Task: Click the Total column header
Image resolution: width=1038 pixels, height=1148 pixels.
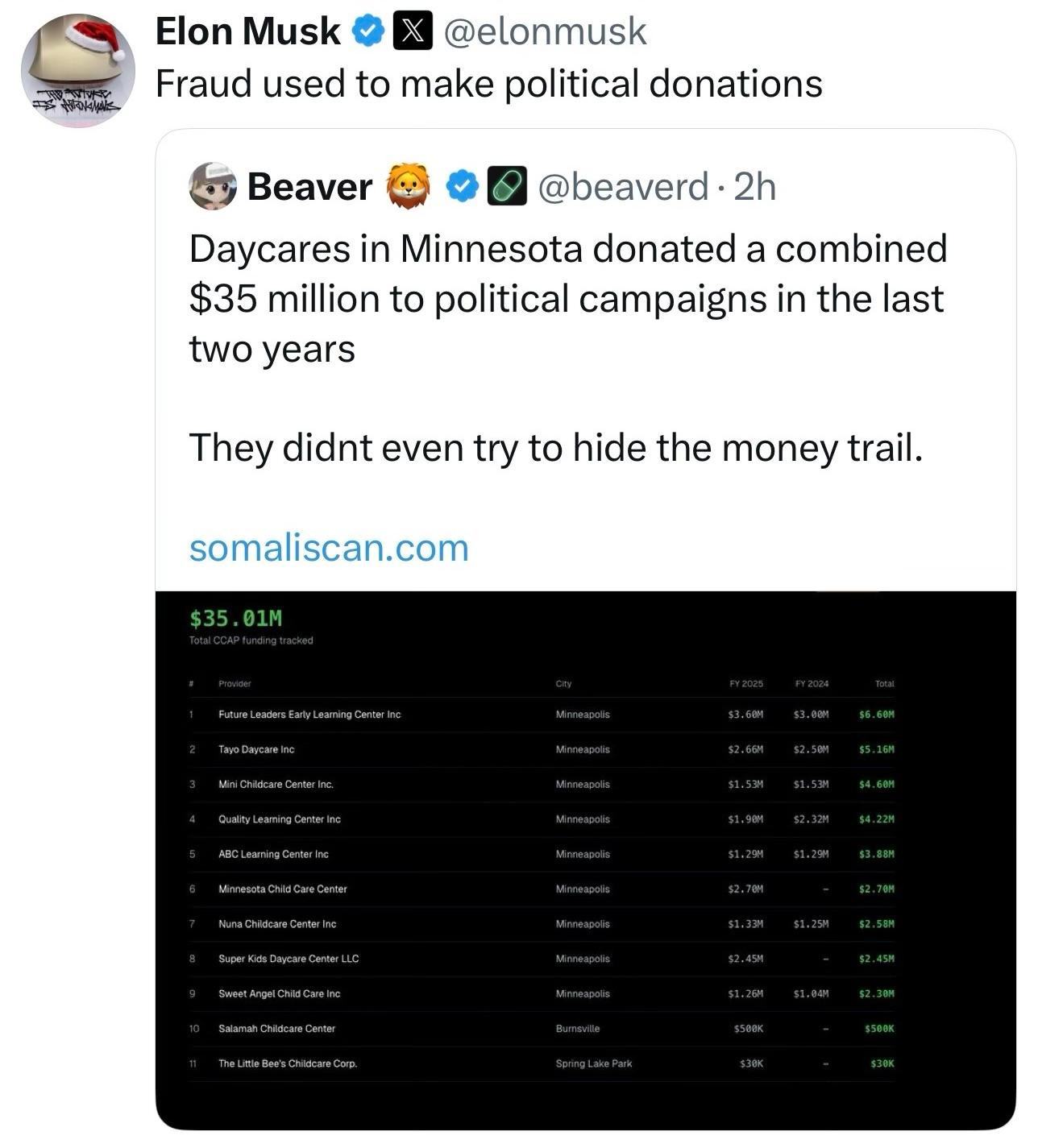Action: click(x=884, y=684)
